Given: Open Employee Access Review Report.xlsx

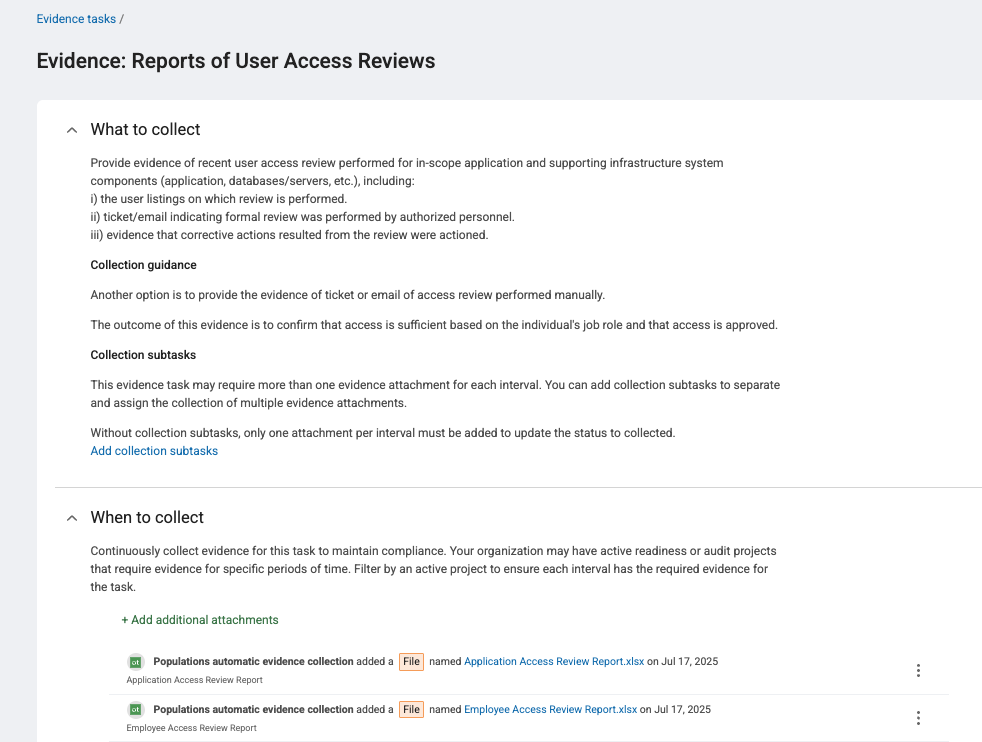Looking at the screenshot, I should (x=550, y=709).
